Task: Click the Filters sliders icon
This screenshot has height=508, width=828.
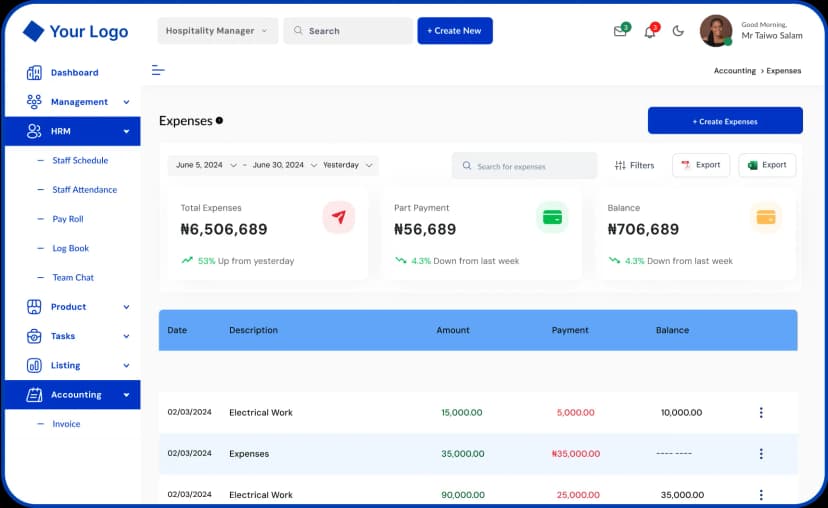Action: (620, 165)
